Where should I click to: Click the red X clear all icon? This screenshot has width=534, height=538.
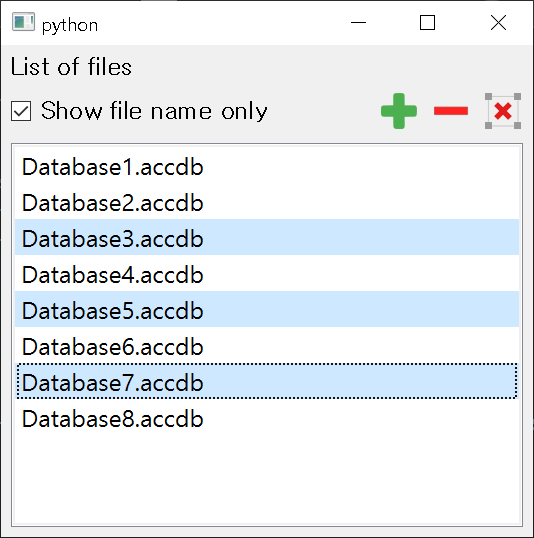coord(503,111)
